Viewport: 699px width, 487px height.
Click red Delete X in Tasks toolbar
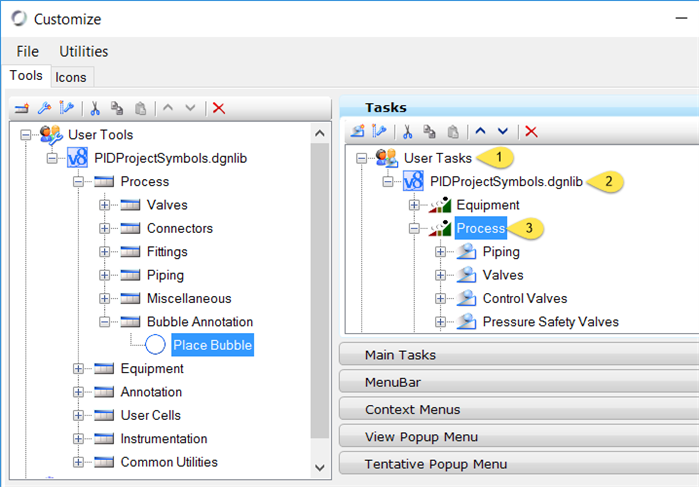click(531, 132)
